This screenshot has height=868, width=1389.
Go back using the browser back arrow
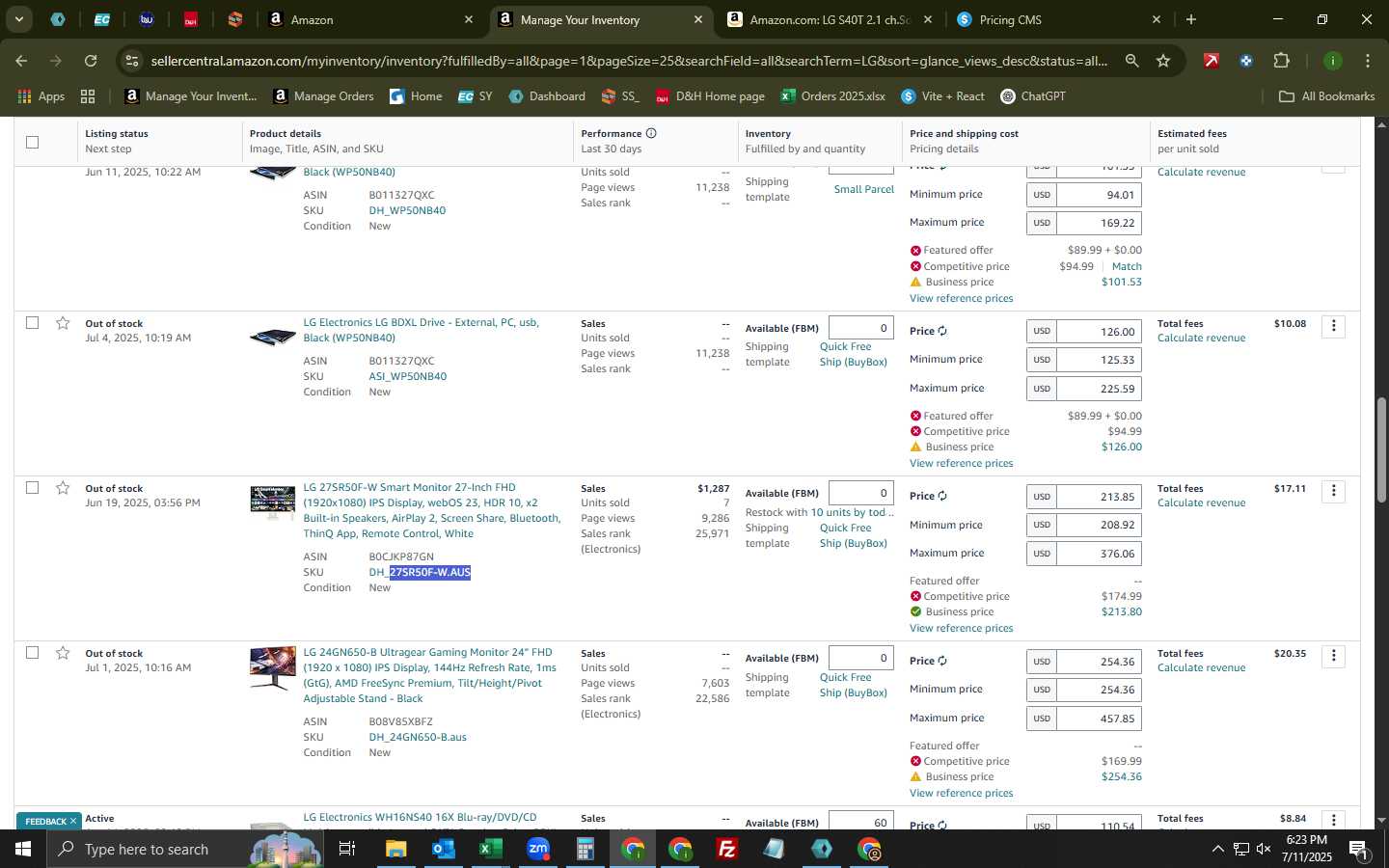(x=21, y=61)
